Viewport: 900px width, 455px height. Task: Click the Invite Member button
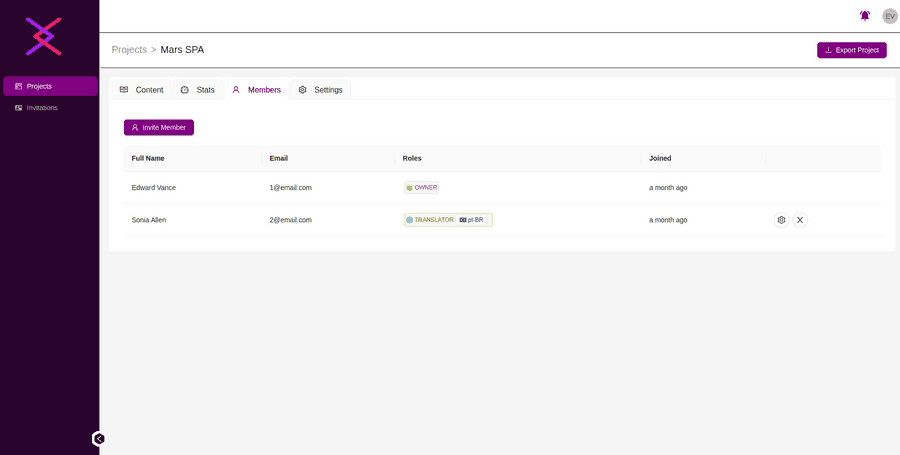coord(159,128)
